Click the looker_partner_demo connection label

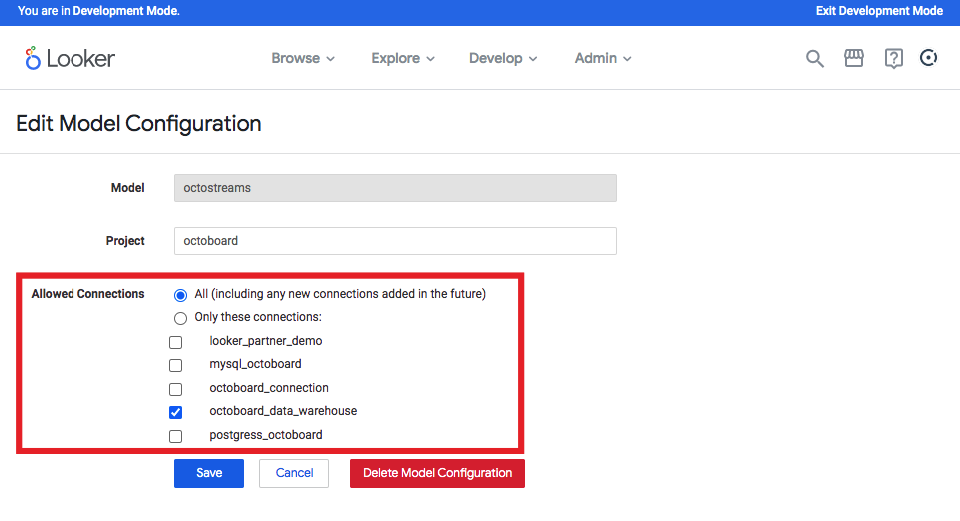[x=266, y=341]
